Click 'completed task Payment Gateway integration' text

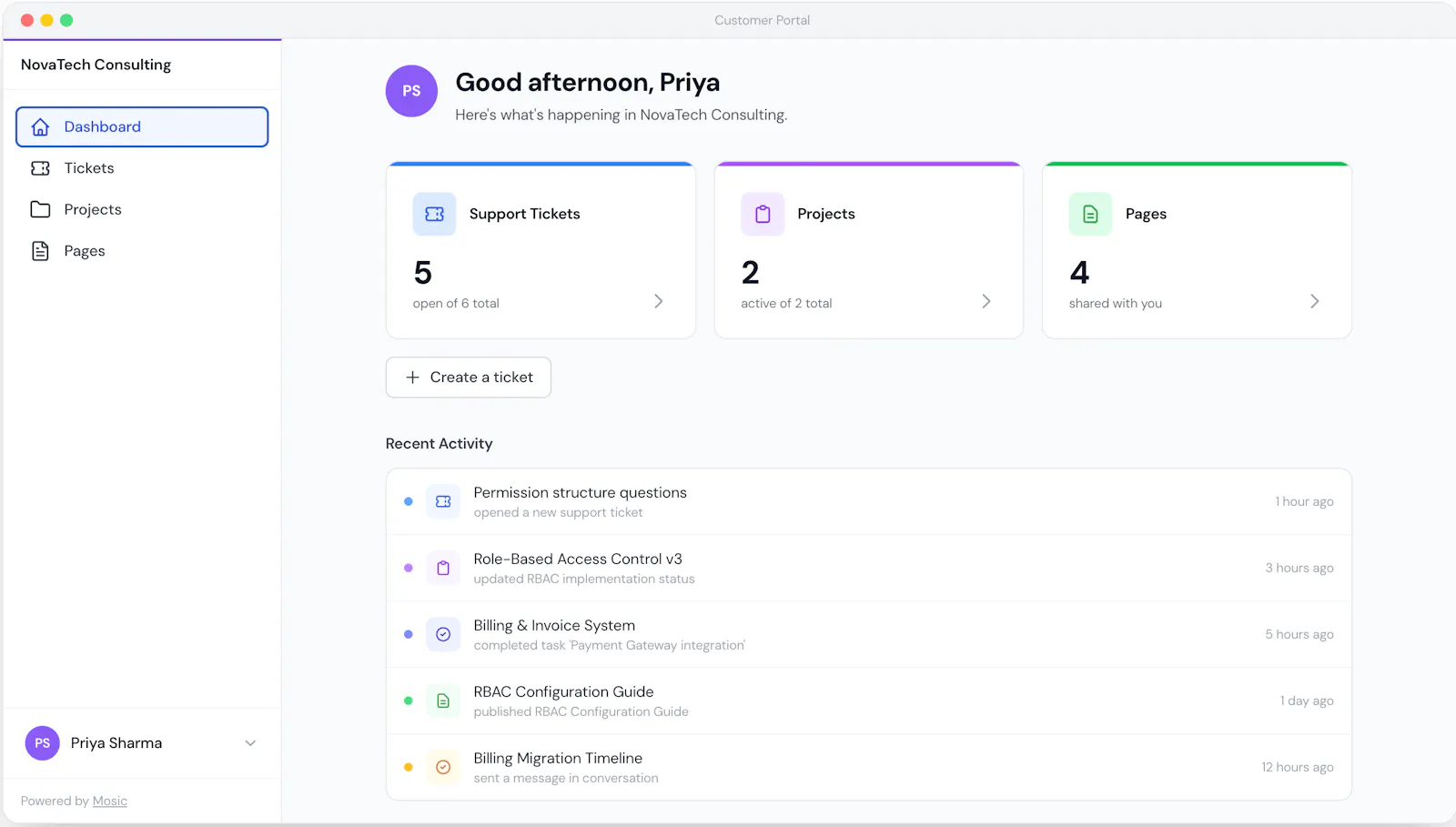(610, 646)
